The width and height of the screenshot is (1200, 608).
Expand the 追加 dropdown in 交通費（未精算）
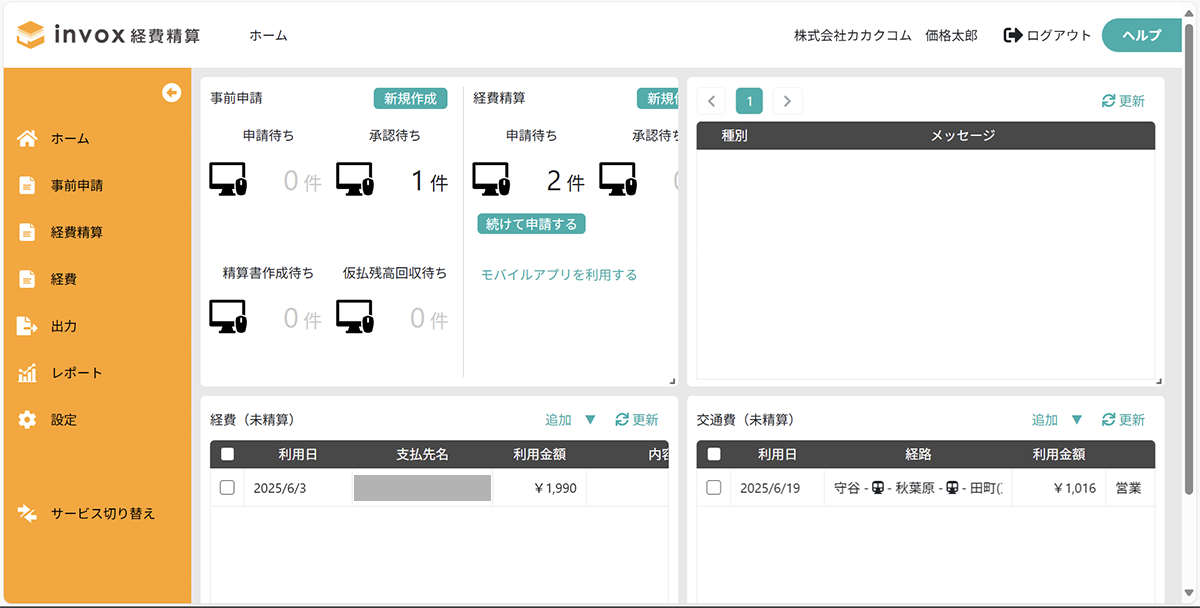pos(1076,420)
